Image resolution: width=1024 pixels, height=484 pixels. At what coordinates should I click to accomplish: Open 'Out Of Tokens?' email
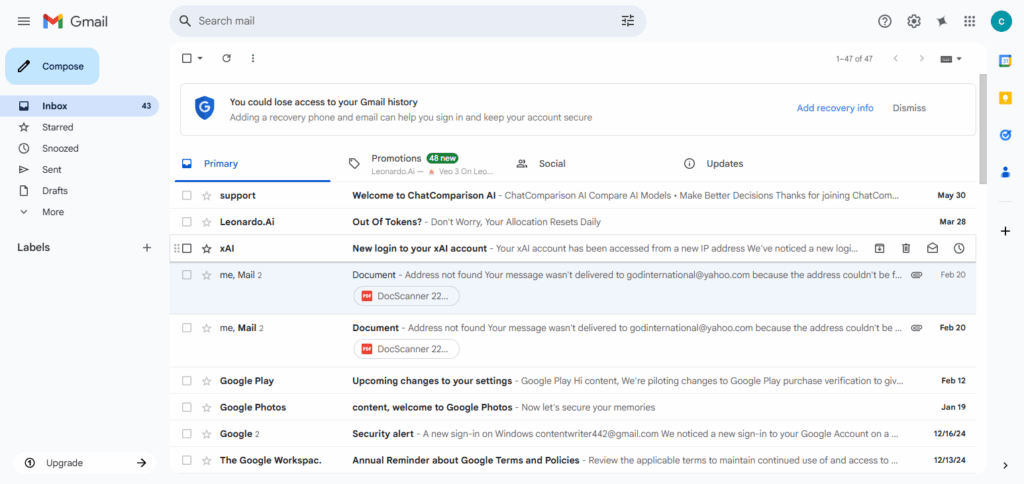[x=573, y=222]
